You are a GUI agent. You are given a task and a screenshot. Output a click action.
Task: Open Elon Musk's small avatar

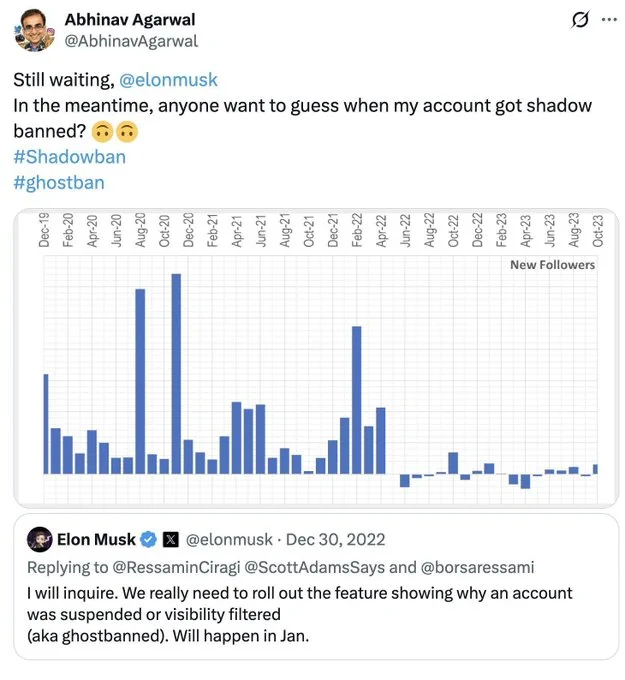[40, 539]
